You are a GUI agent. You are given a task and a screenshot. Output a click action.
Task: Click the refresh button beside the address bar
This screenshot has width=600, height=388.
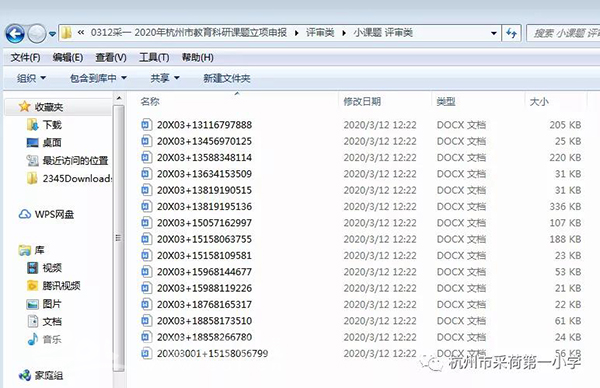pos(511,33)
